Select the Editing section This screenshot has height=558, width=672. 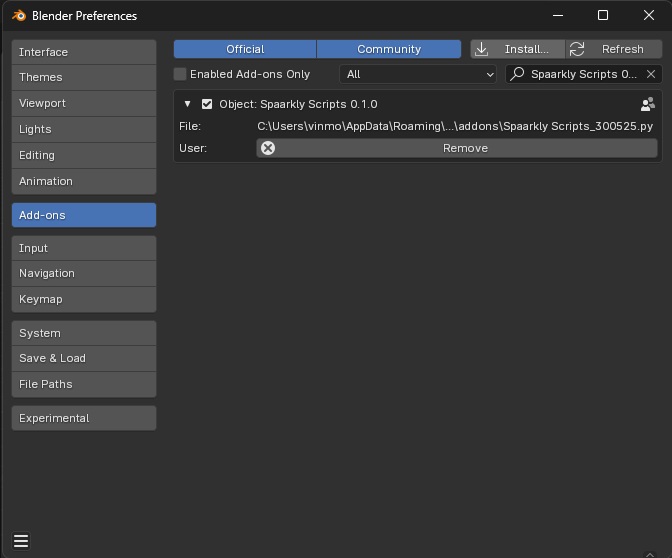pos(84,155)
